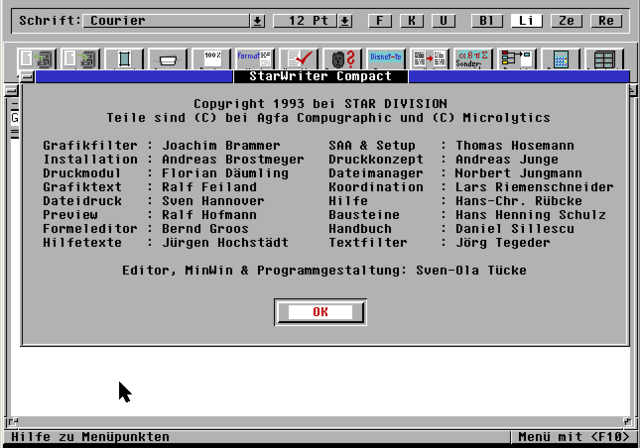Select Bl justified alignment button
The height and width of the screenshot is (448, 640).
(487, 20)
